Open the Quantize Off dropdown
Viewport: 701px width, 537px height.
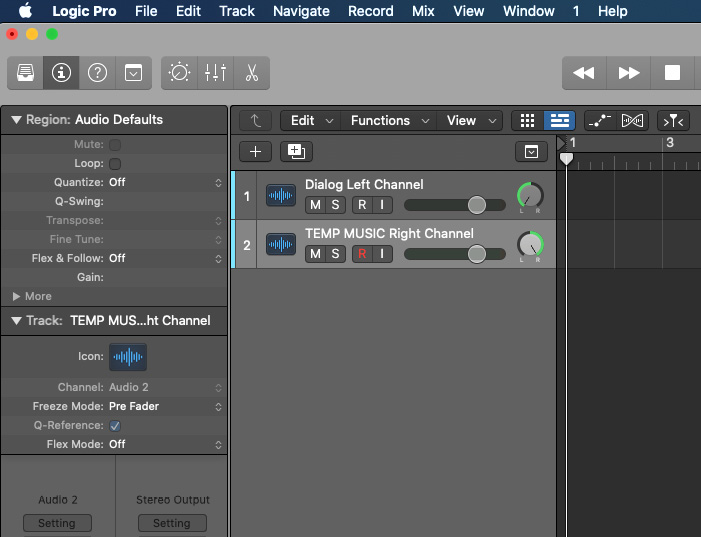(x=165, y=182)
